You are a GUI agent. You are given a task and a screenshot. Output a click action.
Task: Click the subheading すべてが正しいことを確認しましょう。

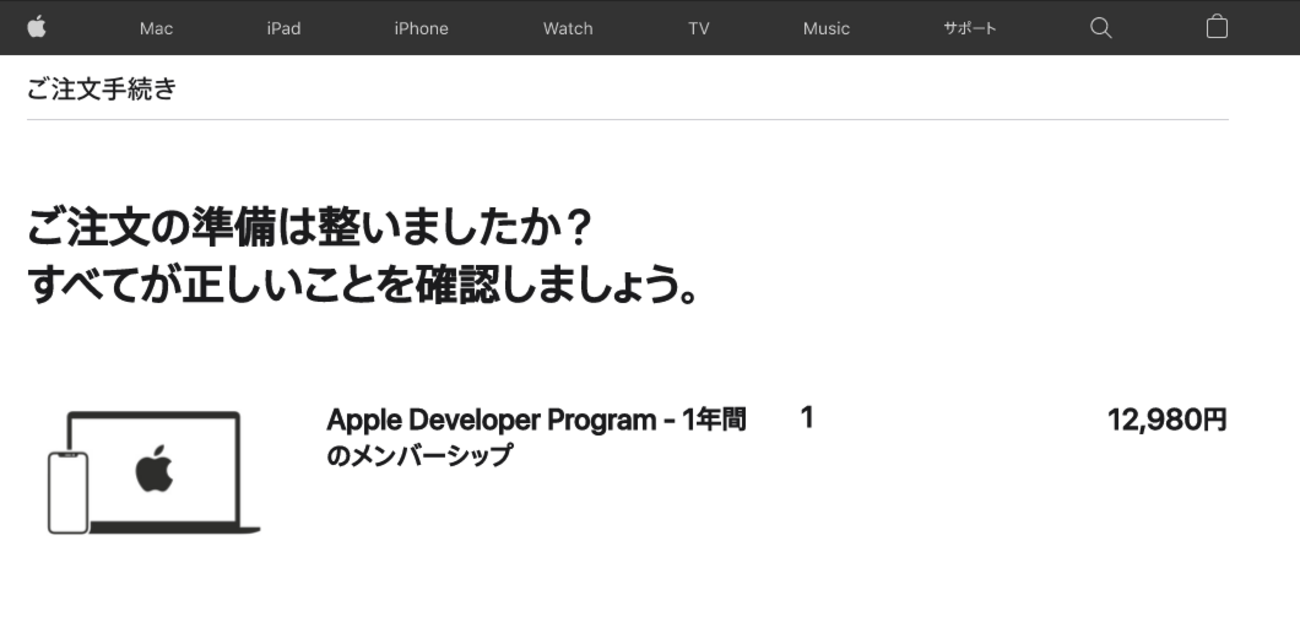(x=362, y=285)
